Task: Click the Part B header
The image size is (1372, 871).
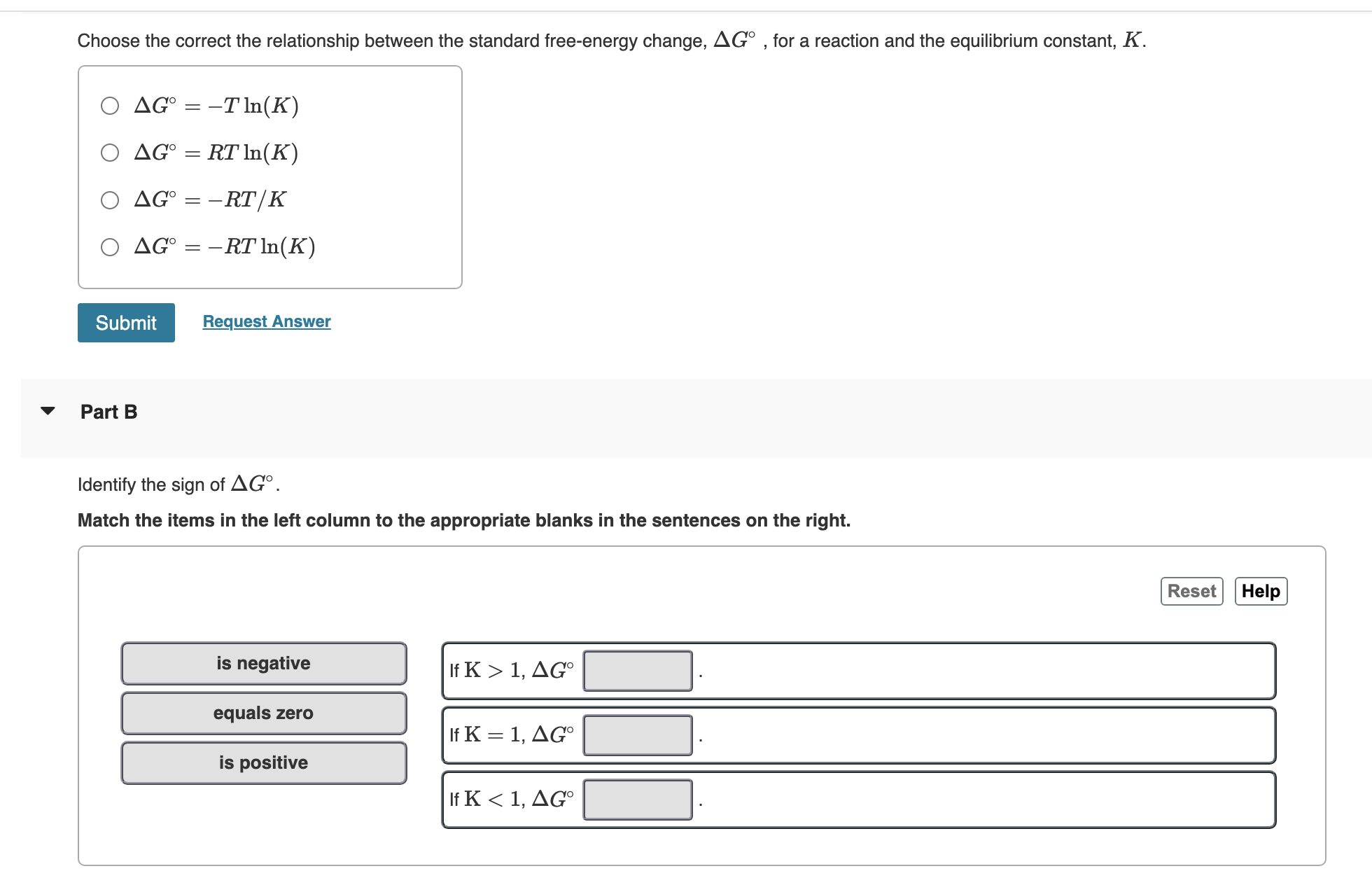Action: [x=108, y=412]
